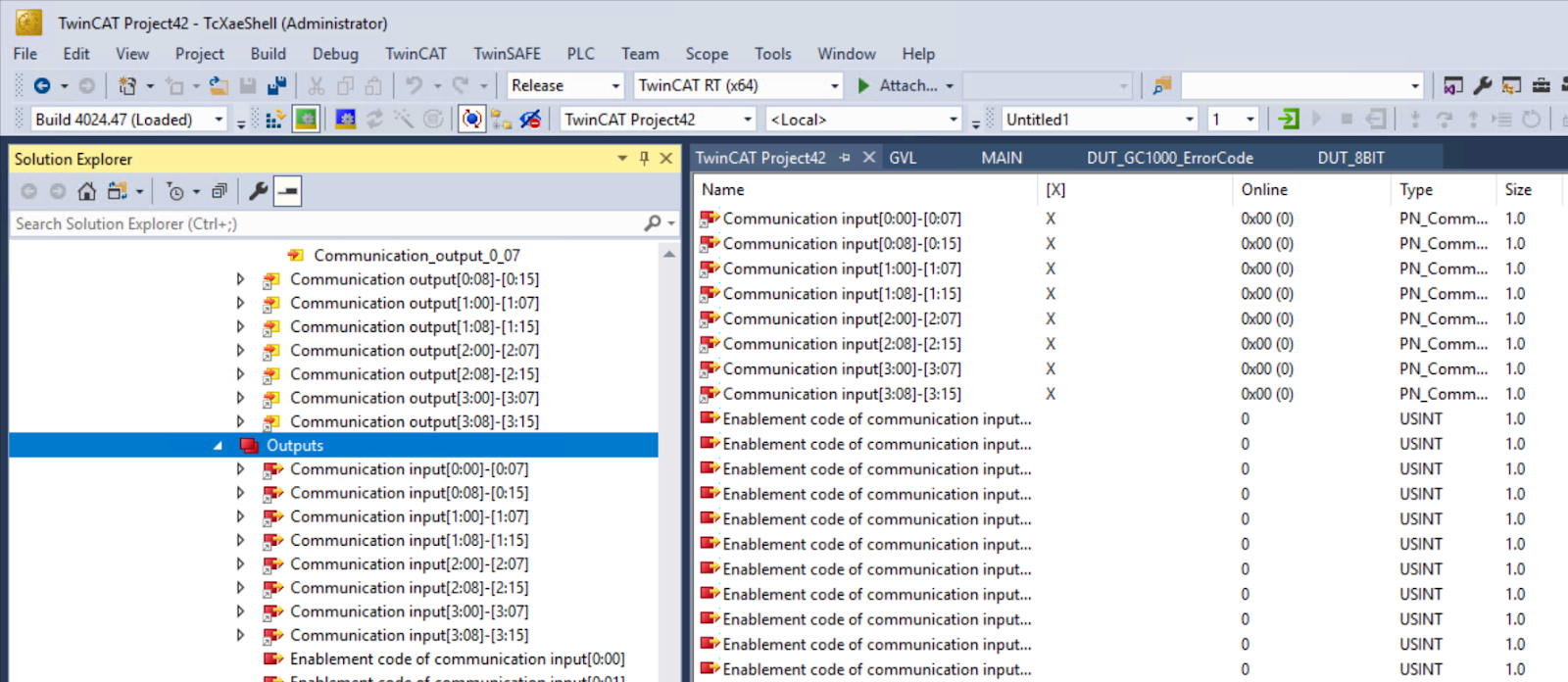Screen dimensions: 1568x682
Task: Click the green PLC Login icon
Action: click(1289, 120)
